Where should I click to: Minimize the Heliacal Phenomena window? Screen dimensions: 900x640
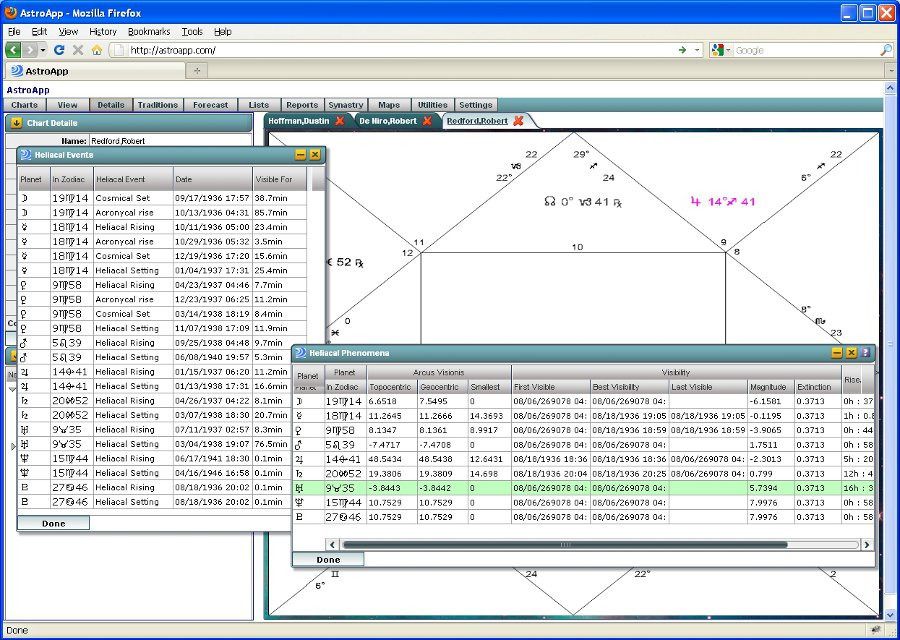click(836, 353)
